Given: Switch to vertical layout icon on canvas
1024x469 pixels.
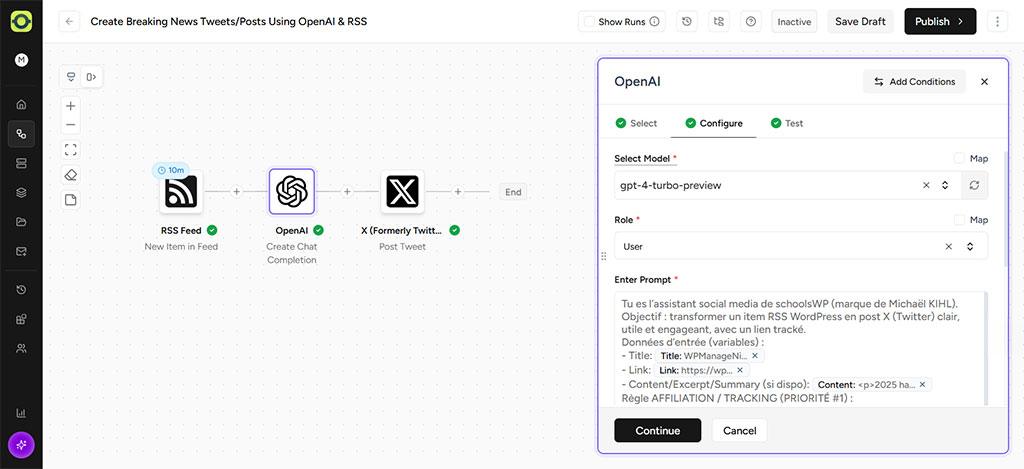Looking at the screenshot, I should point(71,77).
